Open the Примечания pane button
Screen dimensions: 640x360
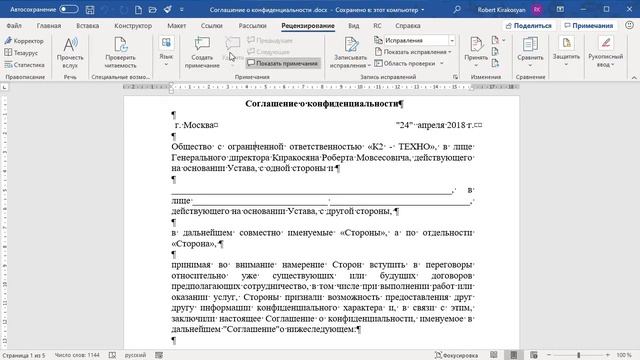pos(588,25)
